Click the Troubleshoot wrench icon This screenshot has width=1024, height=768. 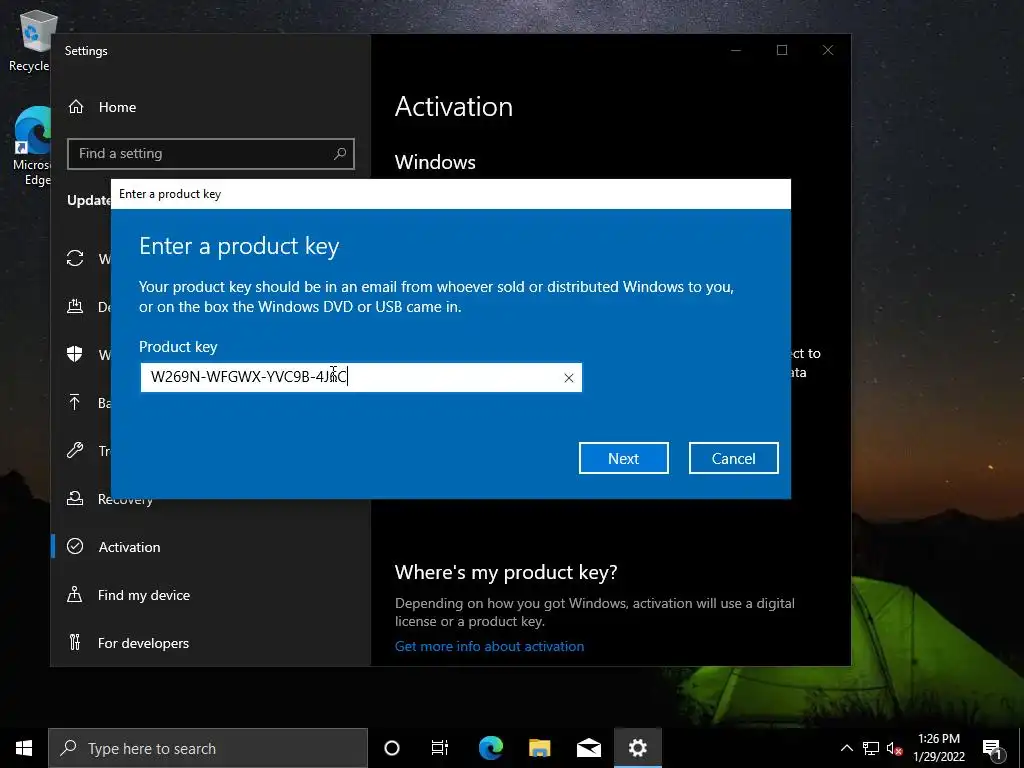tap(75, 450)
